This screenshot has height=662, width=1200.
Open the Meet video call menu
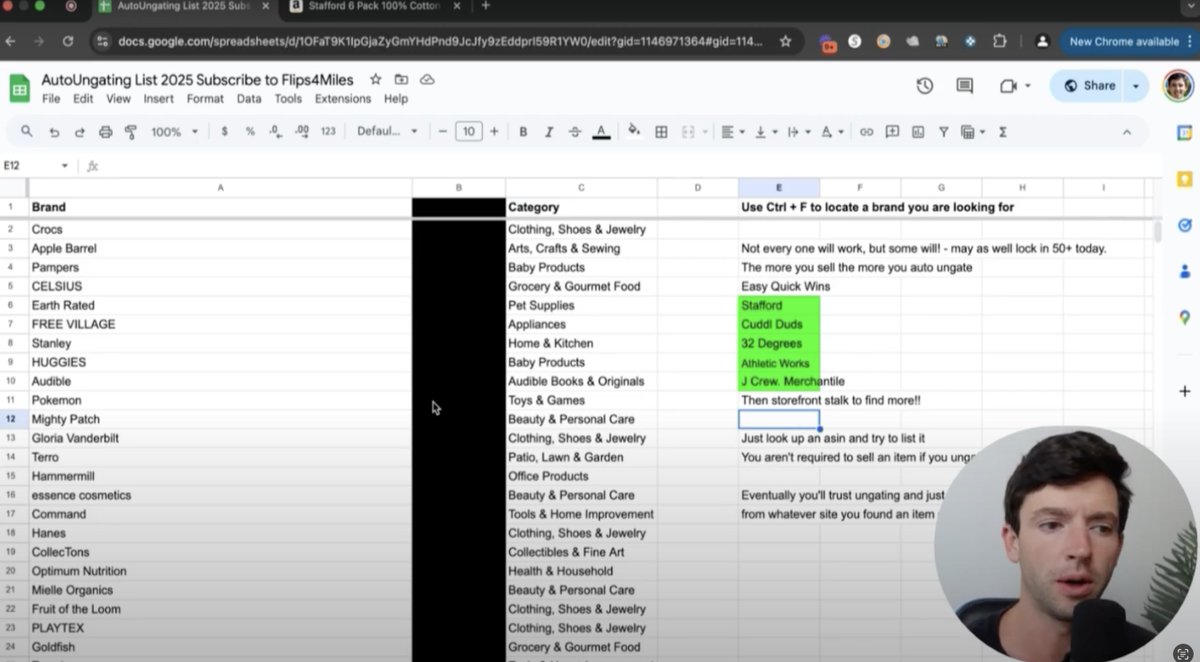[x=1014, y=86]
